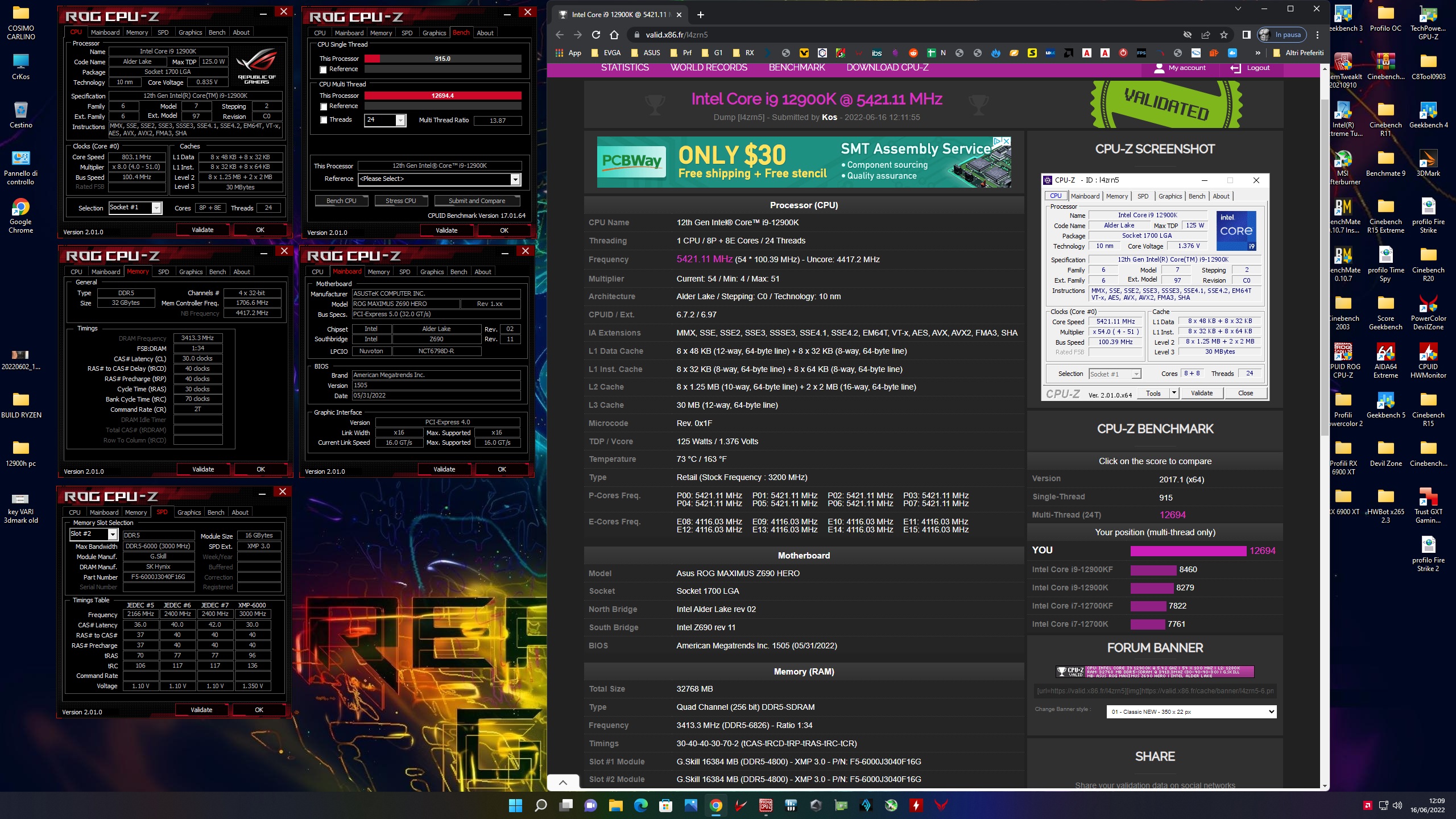Open the Cestino recycle bin icon
The image size is (1456, 819).
point(20,114)
